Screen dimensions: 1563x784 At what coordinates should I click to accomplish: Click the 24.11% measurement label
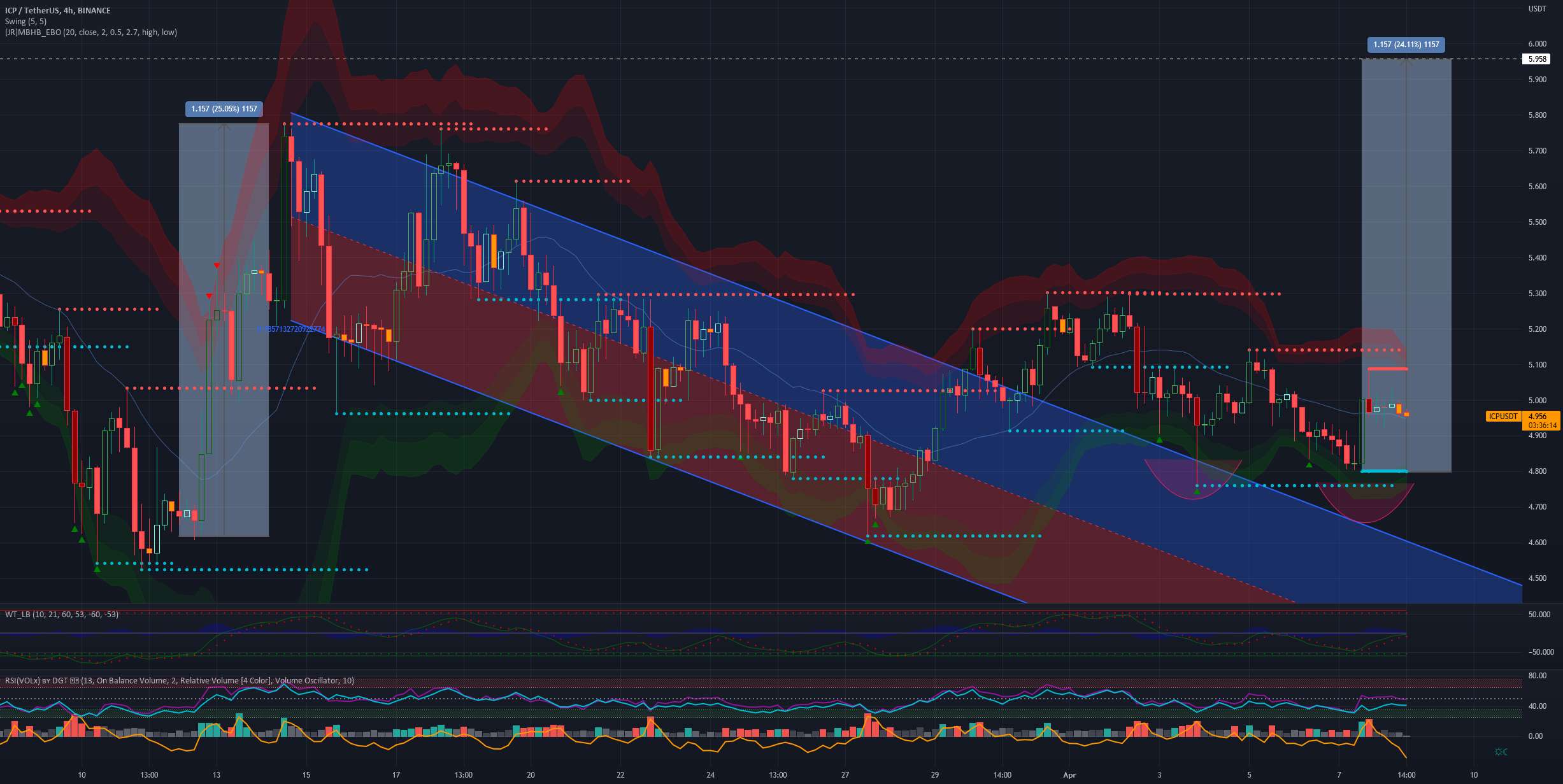(1406, 45)
